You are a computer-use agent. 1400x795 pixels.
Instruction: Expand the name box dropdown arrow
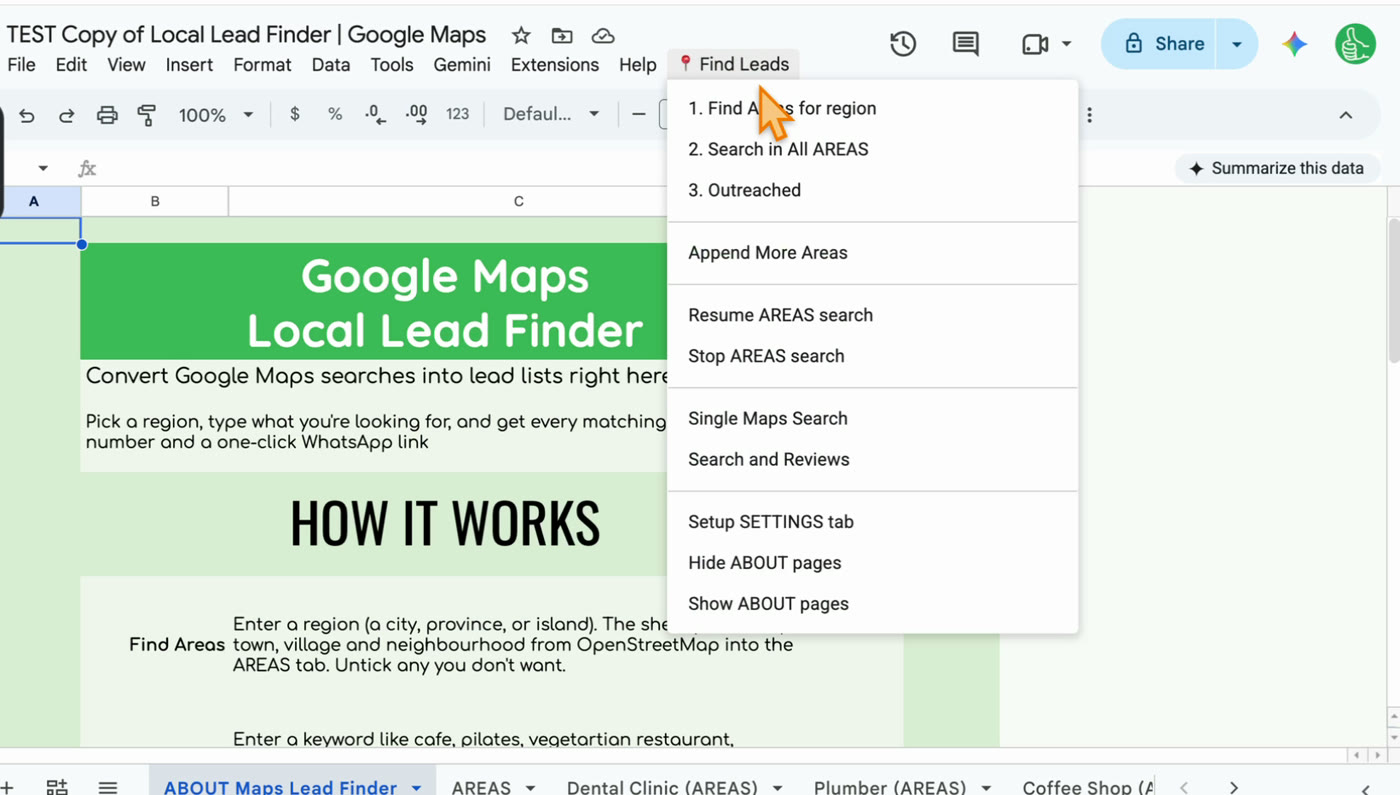43,168
